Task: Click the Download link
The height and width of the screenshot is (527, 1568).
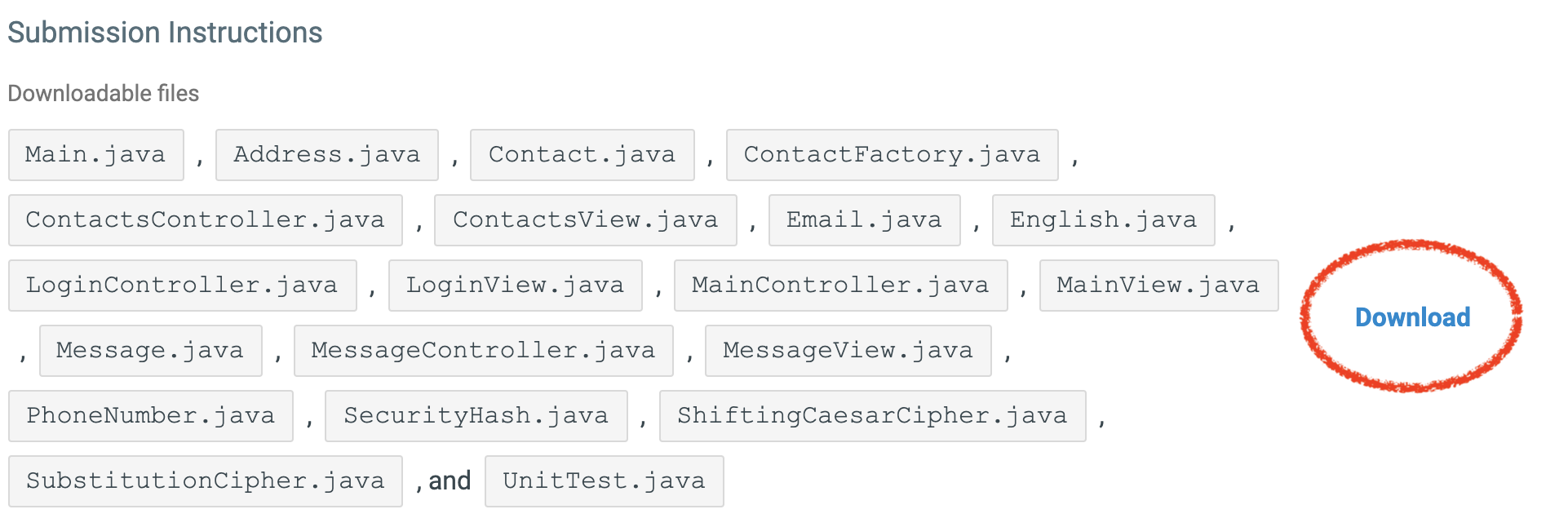Action: pyautogui.click(x=1412, y=317)
